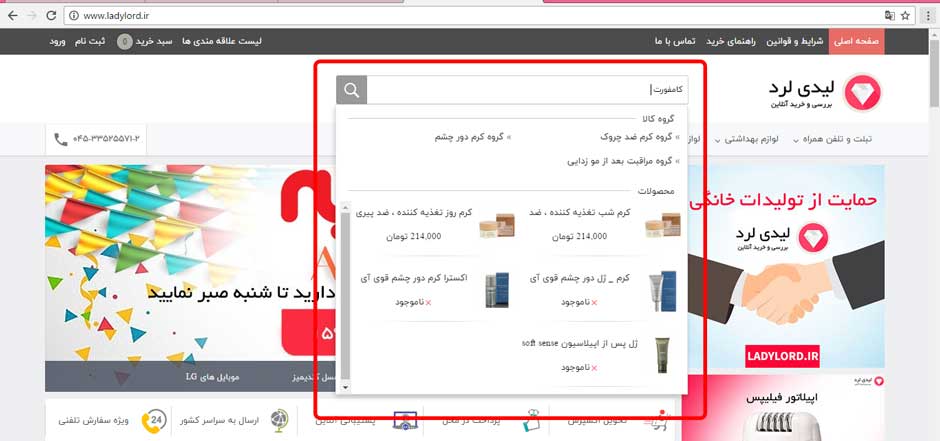Click the pink diamond logo icon in header
The height and width of the screenshot is (441, 940).
[x=863, y=92]
